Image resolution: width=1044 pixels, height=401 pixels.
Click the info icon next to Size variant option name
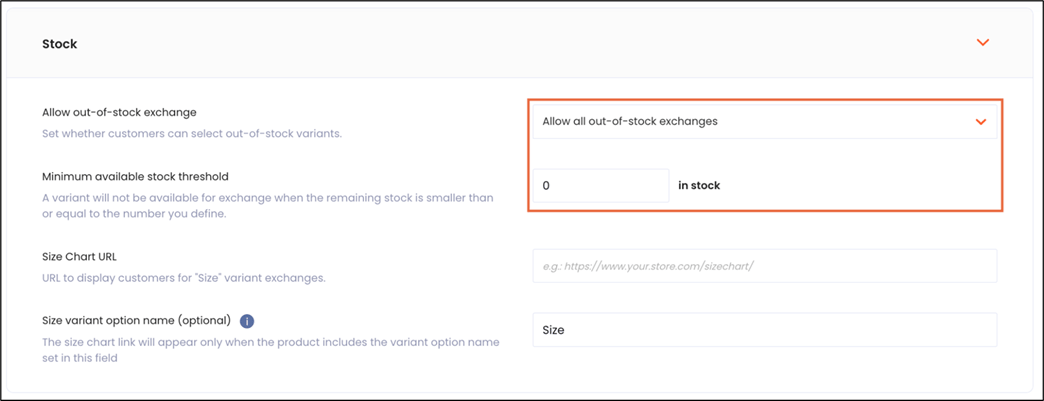[246, 321]
